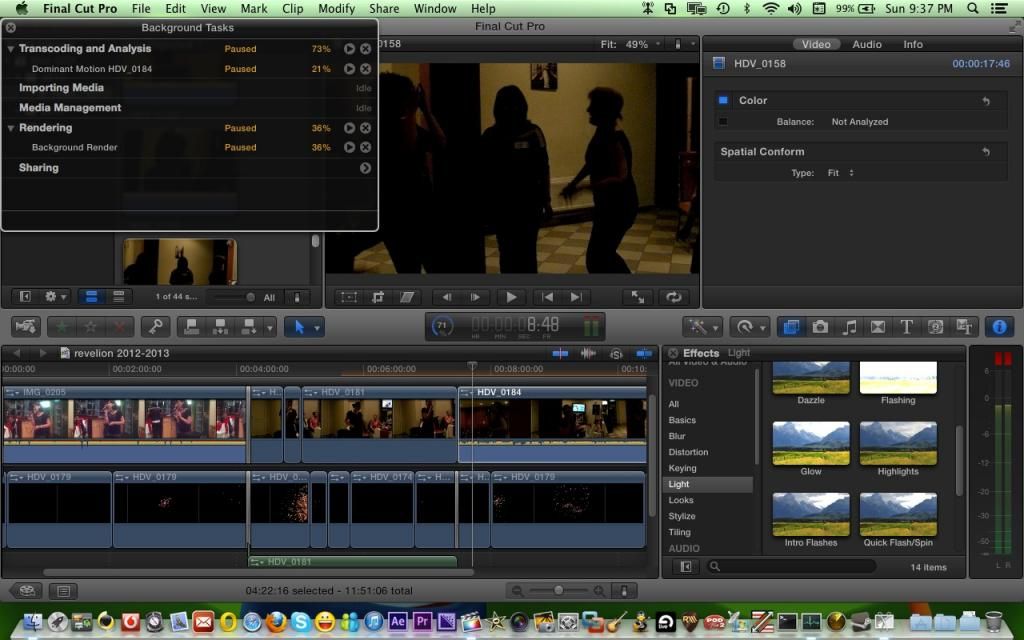This screenshot has height=640, width=1024.
Task: Resume the Background Render task
Action: (349, 148)
